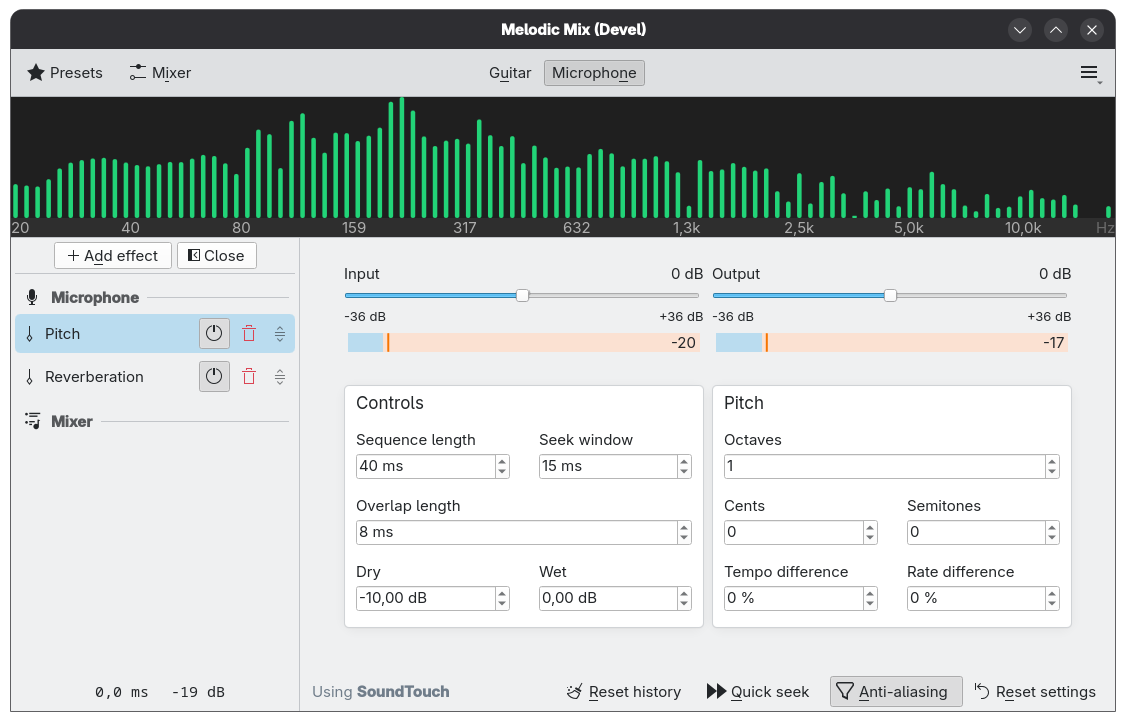The width and height of the screenshot is (1126, 722).
Task: Open the hamburger main menu
Action: click(1089, 73)
